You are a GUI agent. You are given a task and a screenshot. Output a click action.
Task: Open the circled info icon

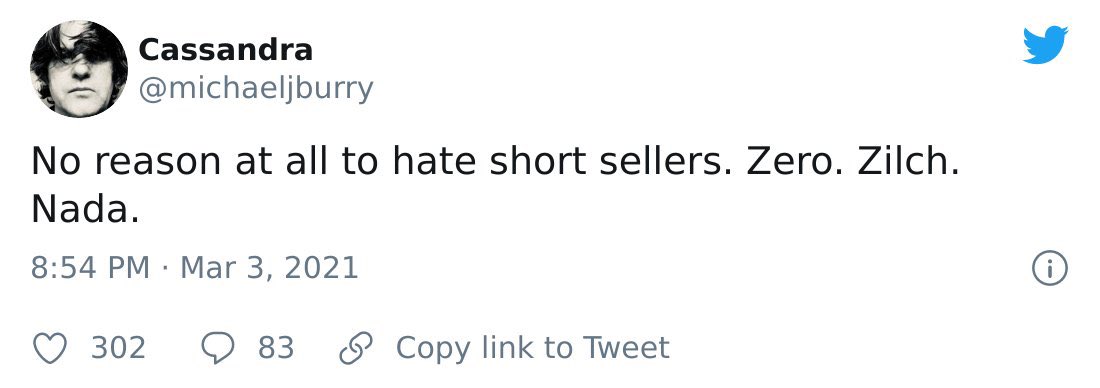(1050, 268)
